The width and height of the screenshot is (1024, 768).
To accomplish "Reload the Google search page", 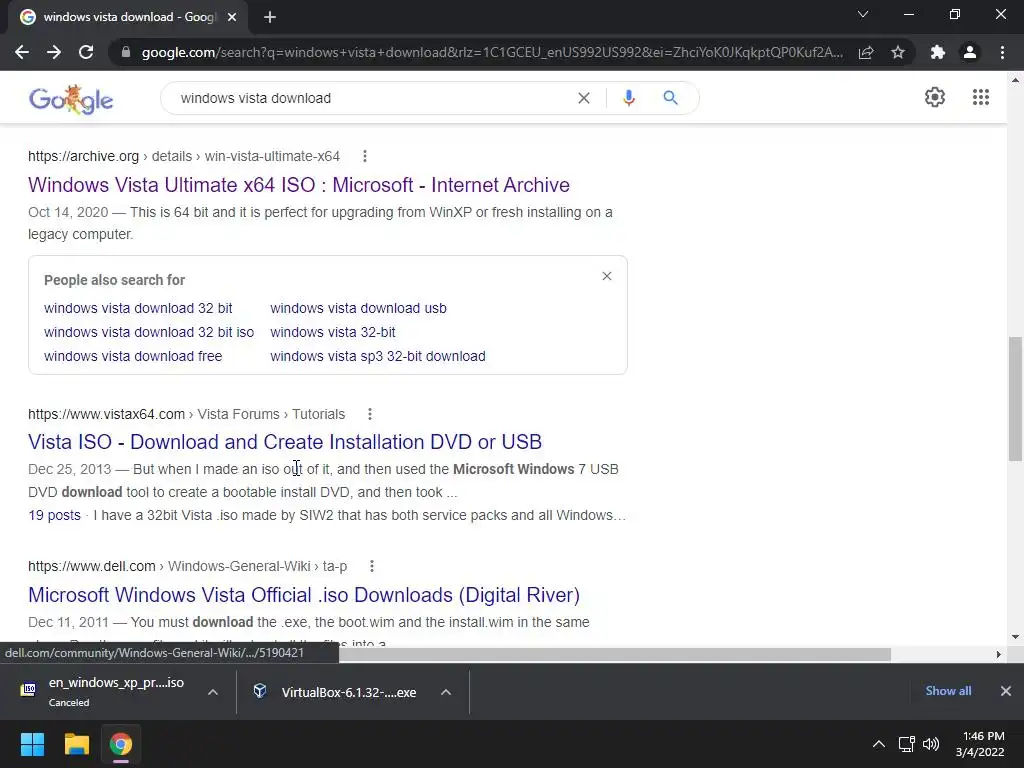I will click(x=86, y=52).
